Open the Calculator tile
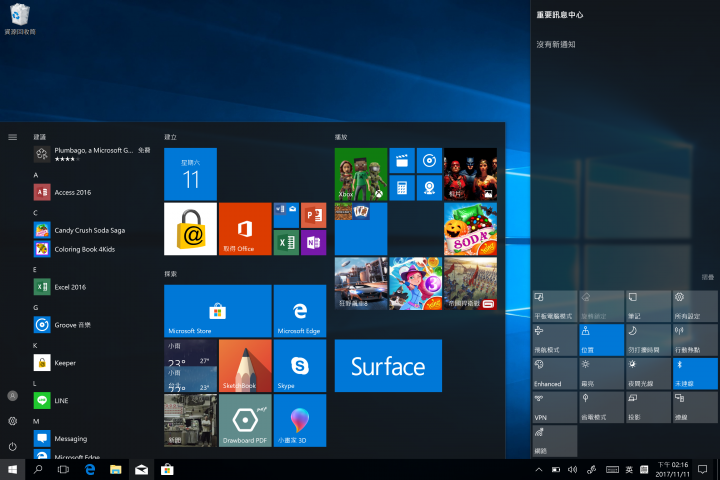 tap(402, 188)
